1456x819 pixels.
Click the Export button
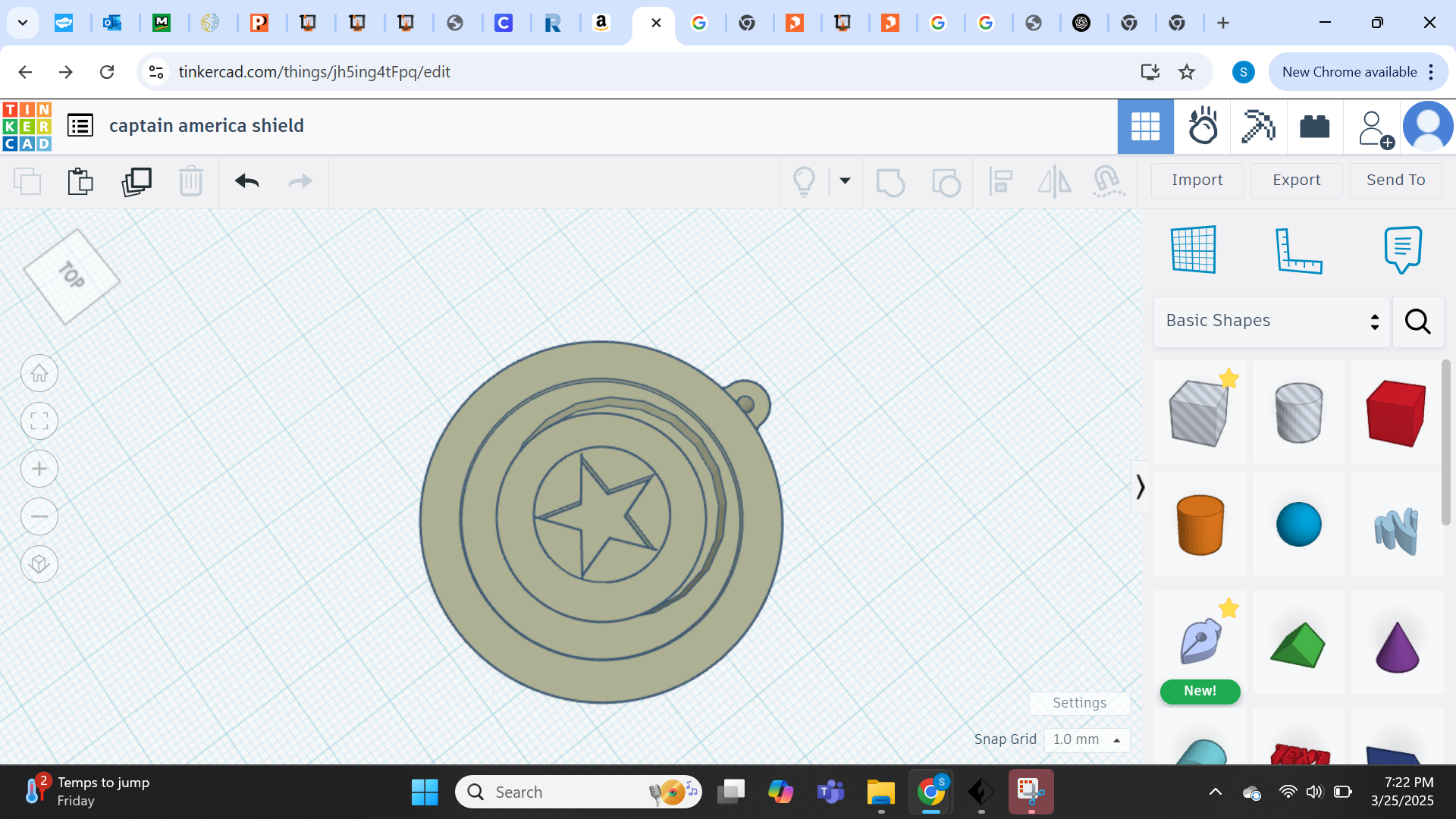pos(1296,180)
